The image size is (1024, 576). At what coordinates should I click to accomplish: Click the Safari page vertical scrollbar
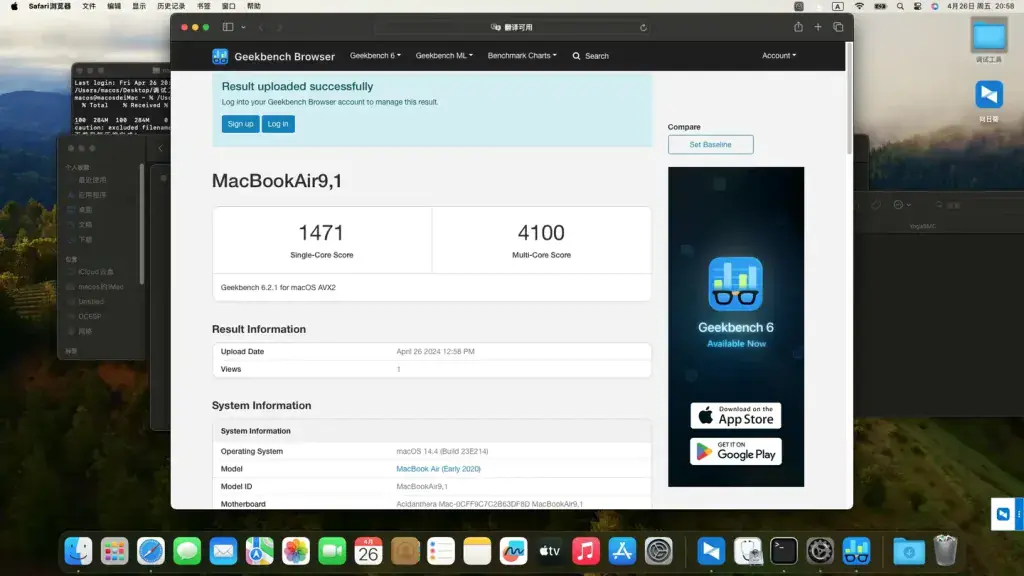click(x=849, y=98)
